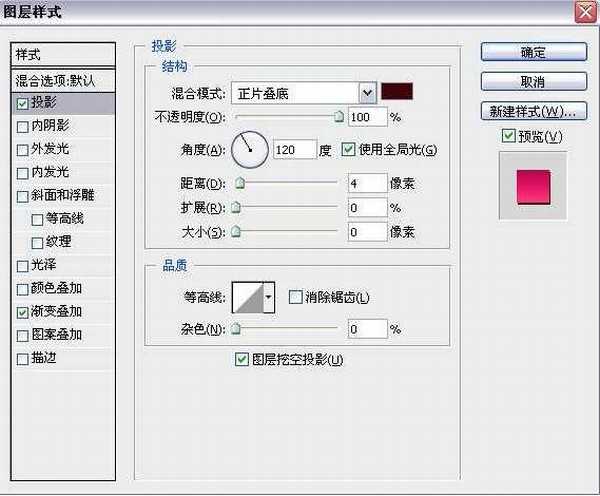Click the 确定 OK button
Screen dimensions: 600x496
click(533, 52)
